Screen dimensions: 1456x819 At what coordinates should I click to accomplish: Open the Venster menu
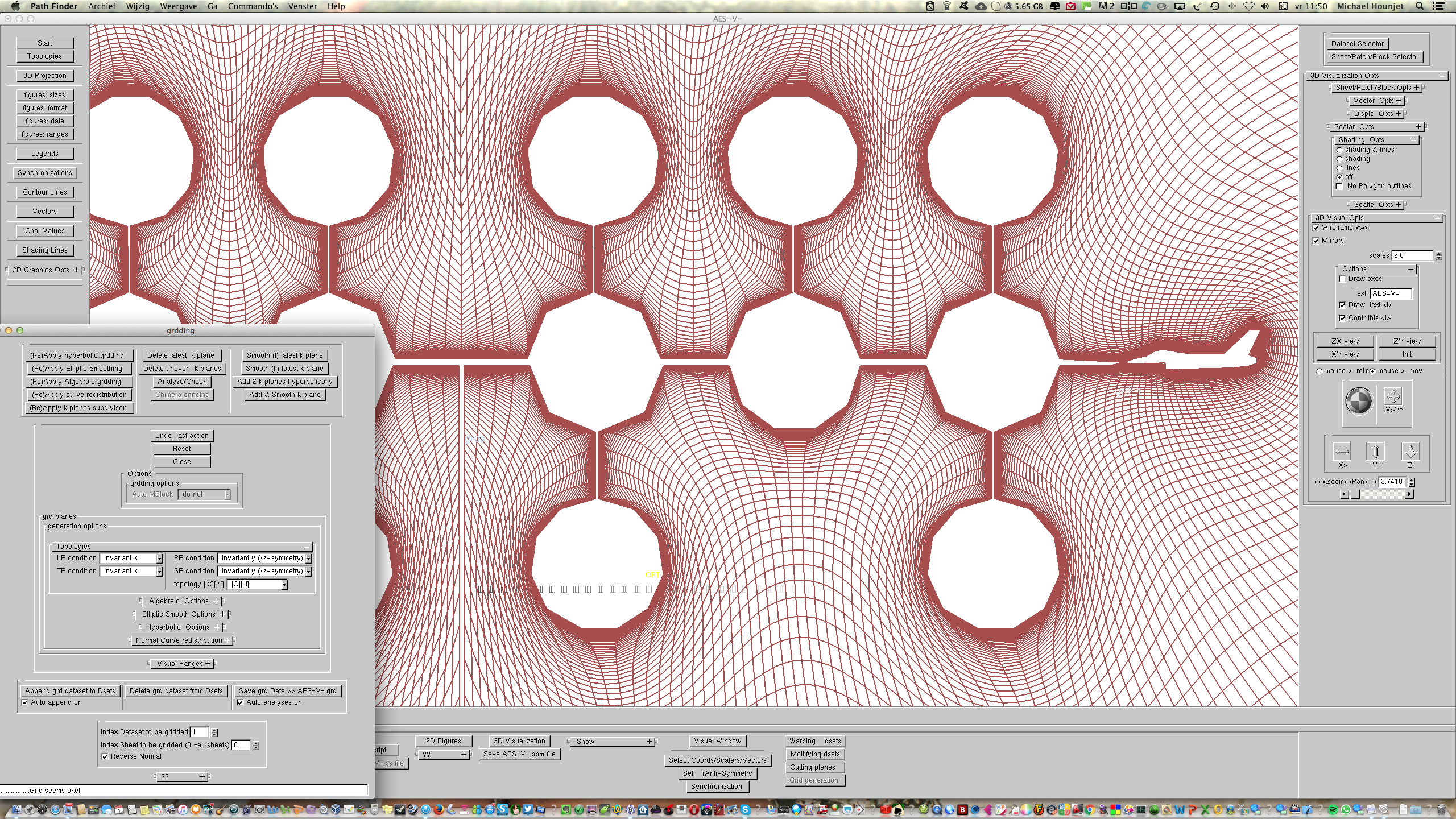303,6
